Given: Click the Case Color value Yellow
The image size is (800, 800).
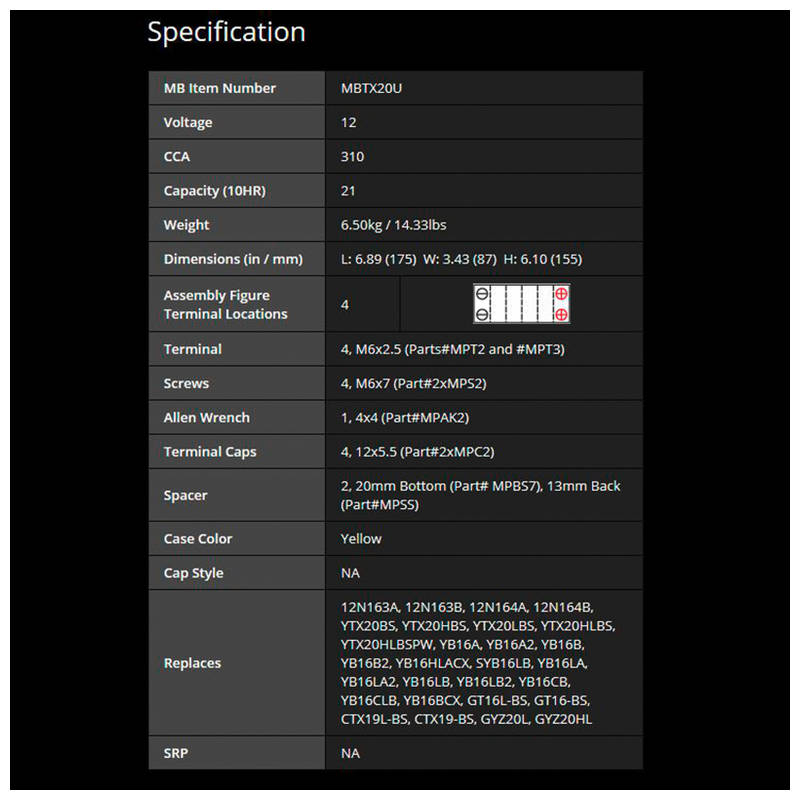Looking at the screenshot, I should 361,538.
